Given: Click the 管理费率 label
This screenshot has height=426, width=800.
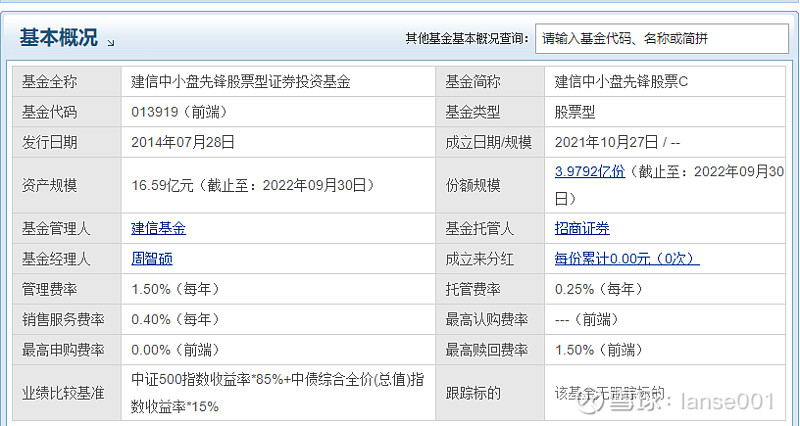Looking at the screenshot, I should click(x=49, y=289).
